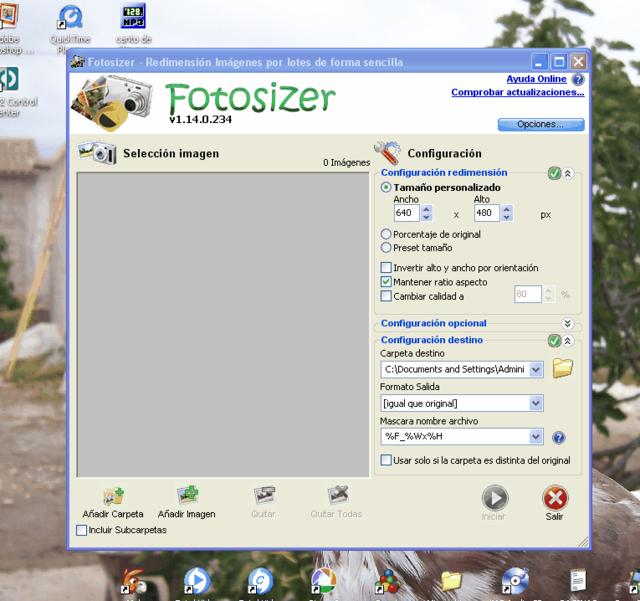Click the Ancho width input field

point(407,213)
